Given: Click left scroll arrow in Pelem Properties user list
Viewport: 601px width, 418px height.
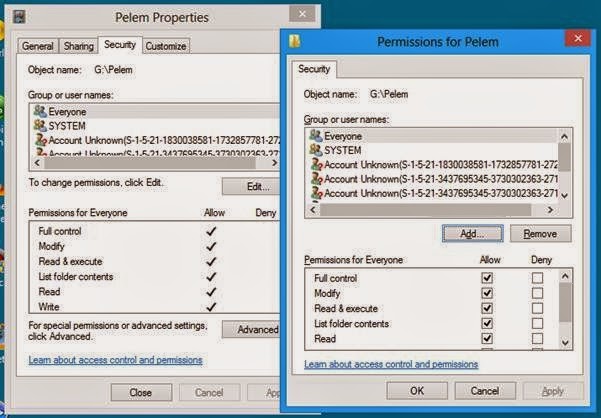Looking at the screenshot, I should coord(37,163).
